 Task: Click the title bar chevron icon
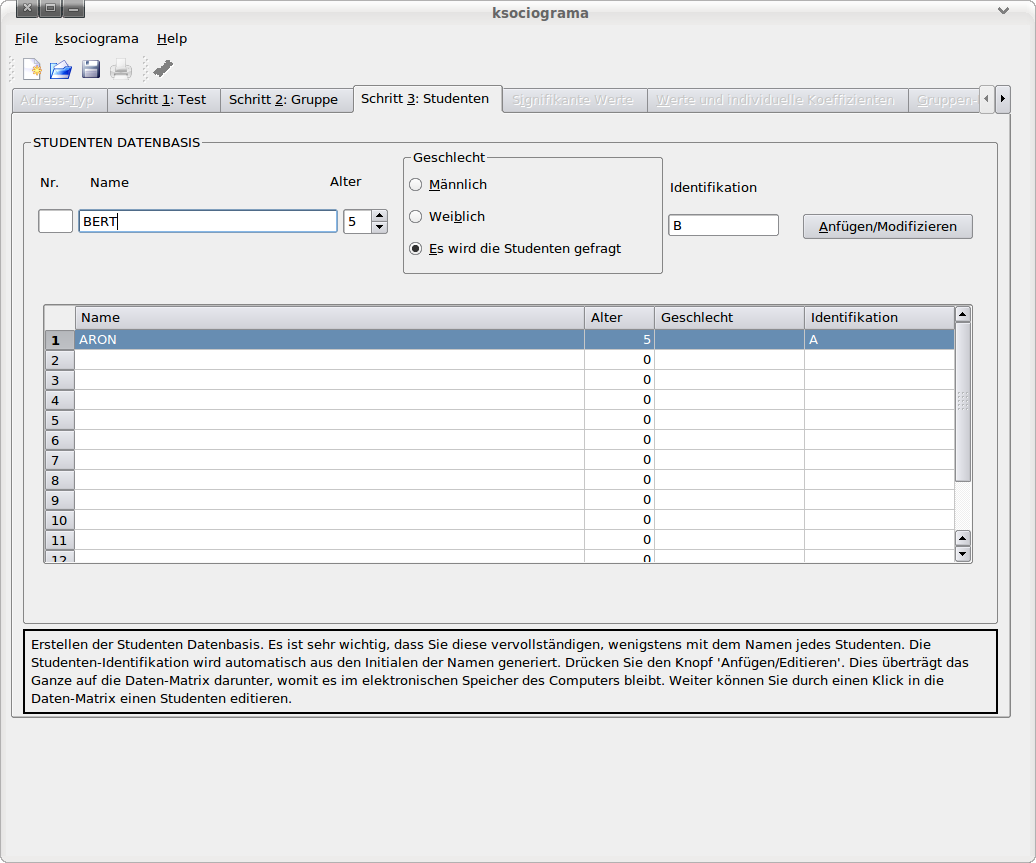pyautogui.click(x=1003, y=12)
